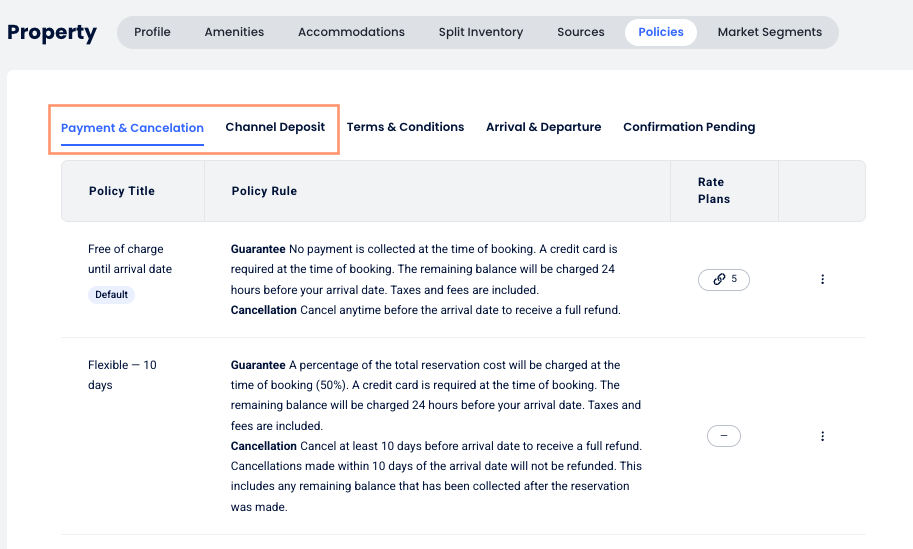Open the three-dot menu for Flexible 10 days policy
The width and height of the screenshot is (913, 549).
tap(822, 436)
